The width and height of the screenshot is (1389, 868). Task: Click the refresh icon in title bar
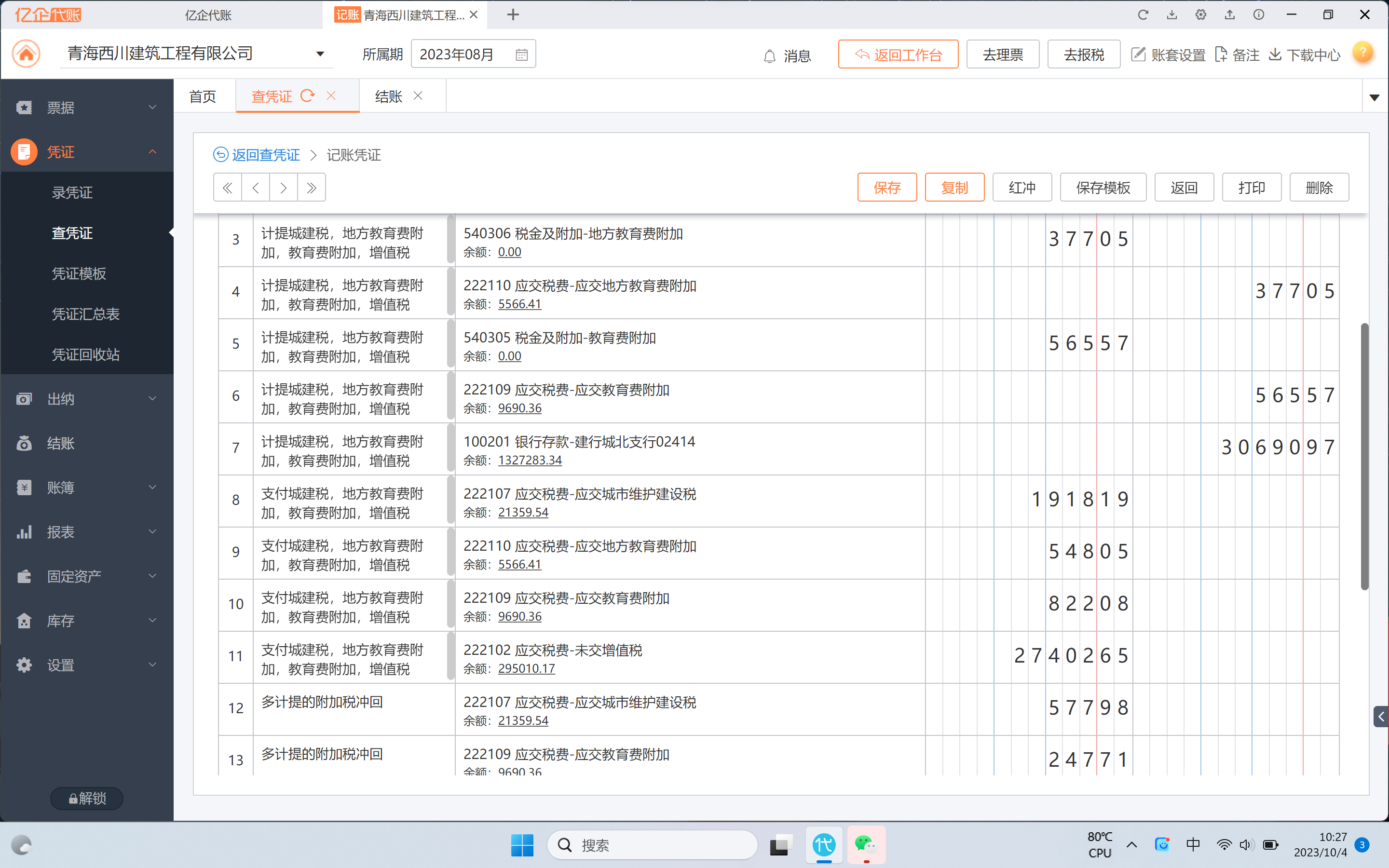(1143, 15)
